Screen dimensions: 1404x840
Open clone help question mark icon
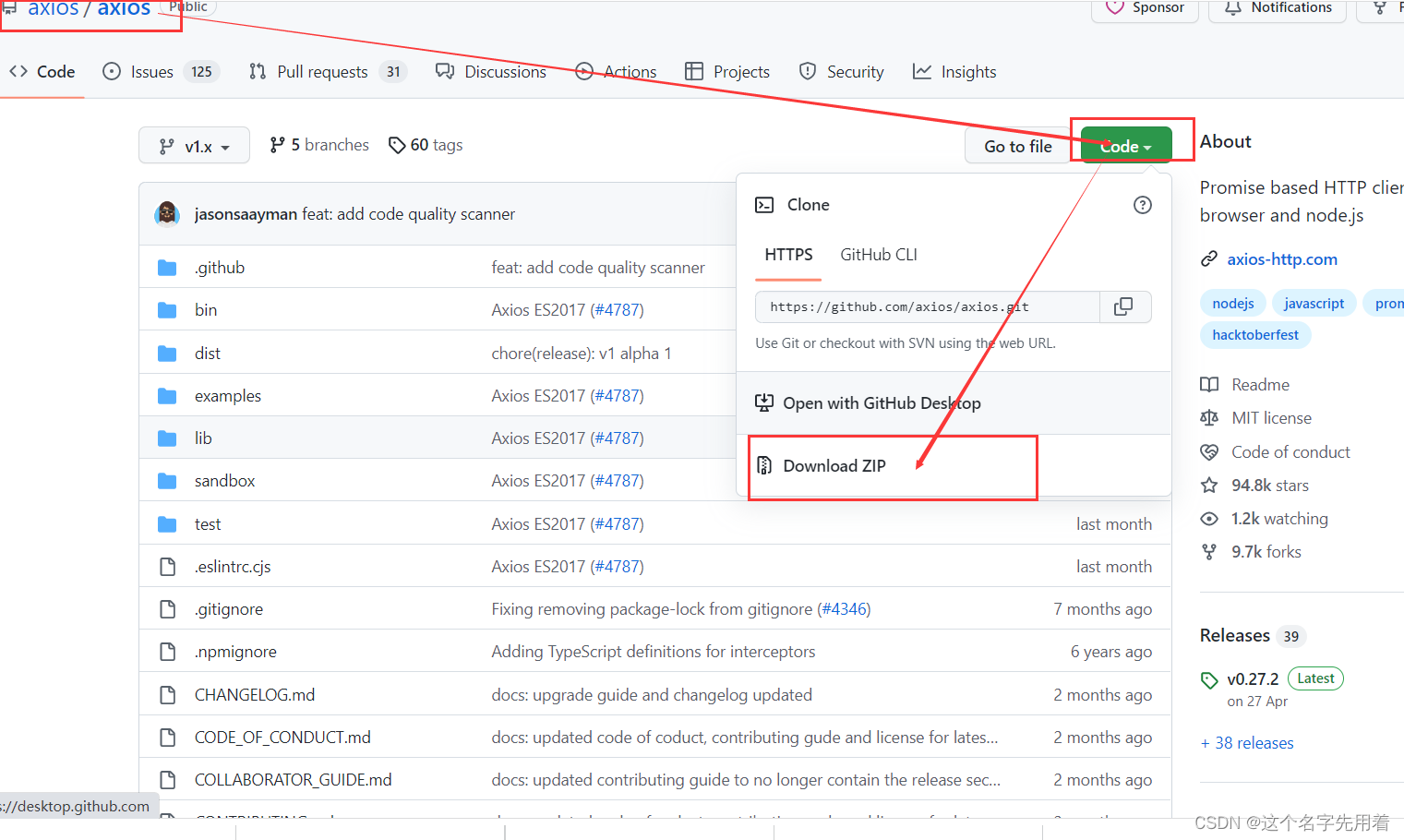pos(1142,205)
